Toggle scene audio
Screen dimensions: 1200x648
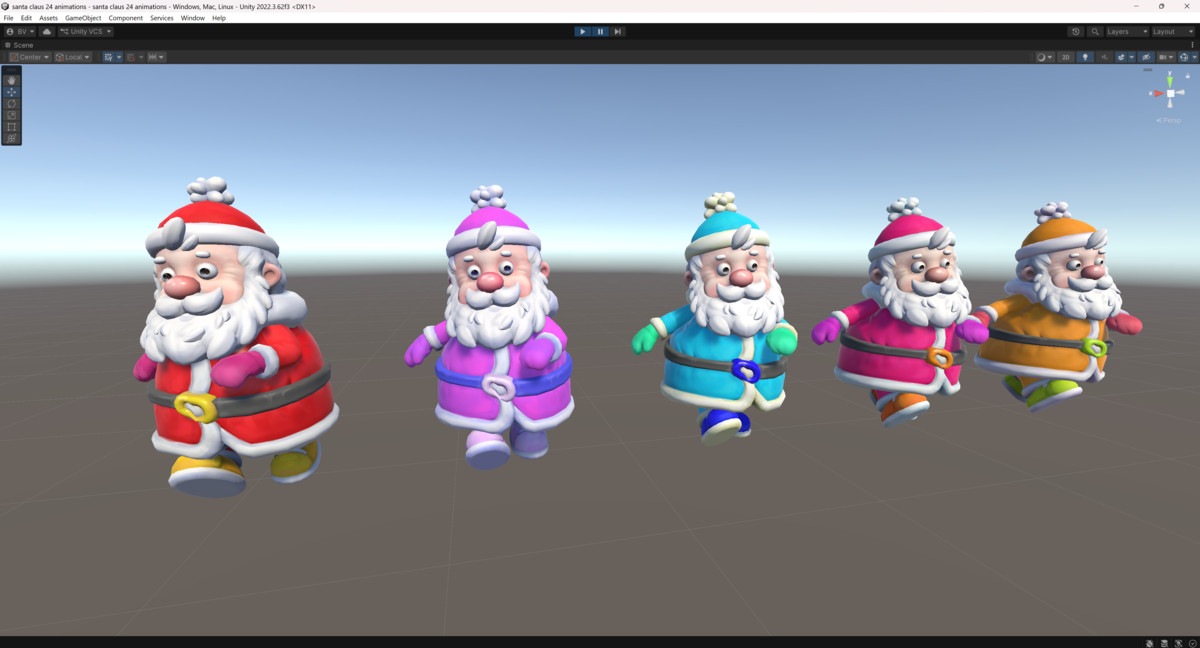click(x=1104, y=57)
